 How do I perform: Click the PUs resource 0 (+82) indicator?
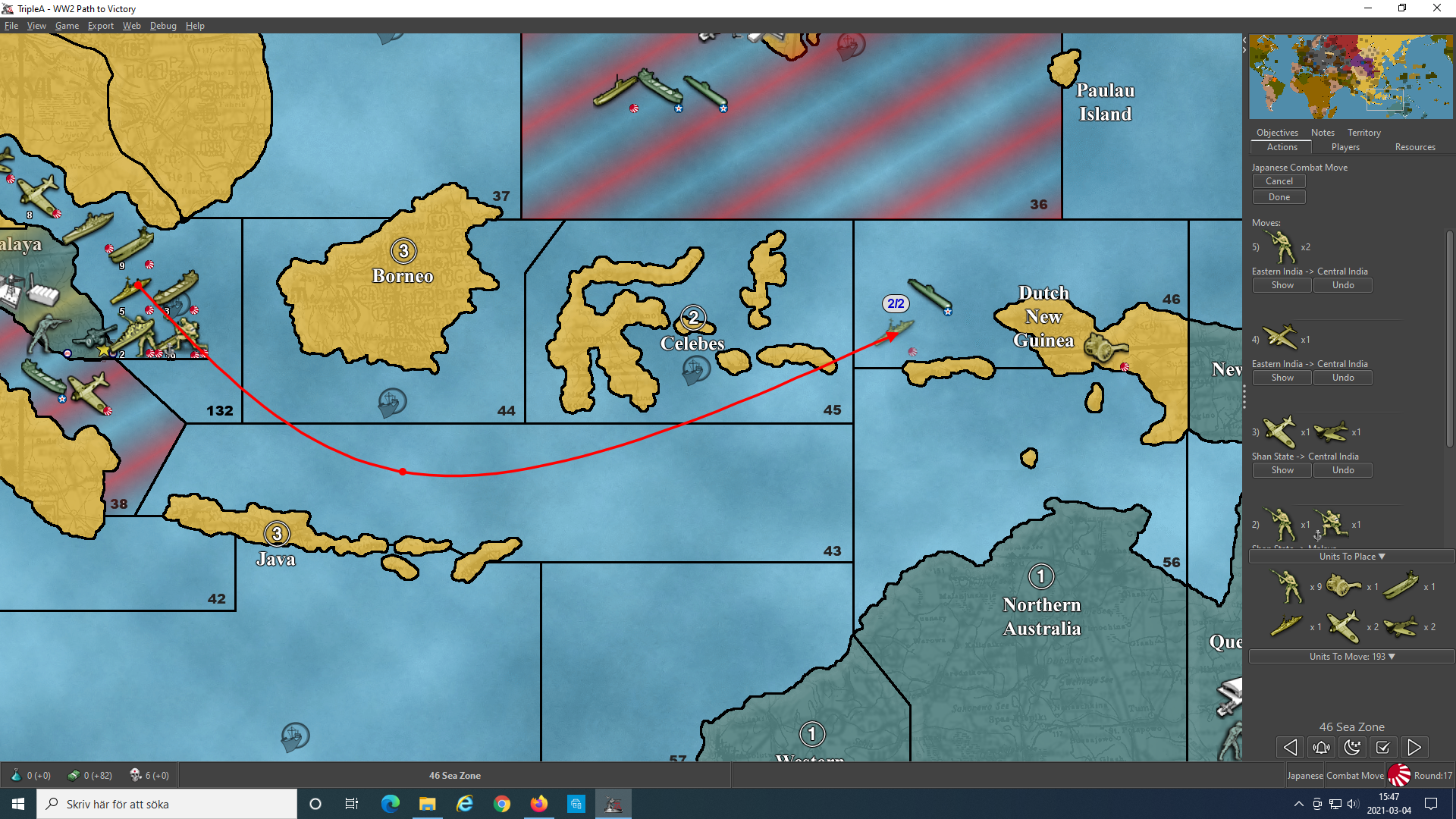[90, 775]
